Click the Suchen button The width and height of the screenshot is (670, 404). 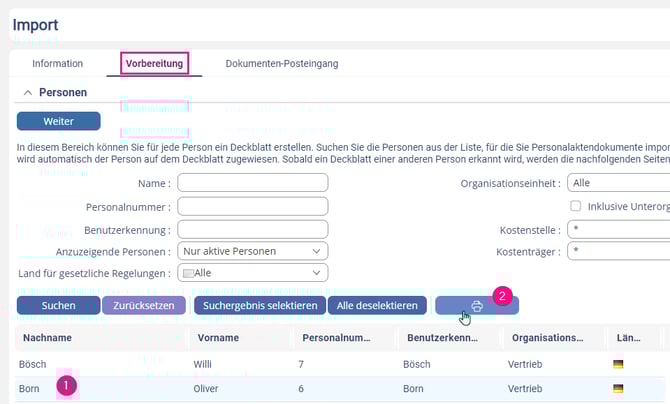tap(58, 305)
